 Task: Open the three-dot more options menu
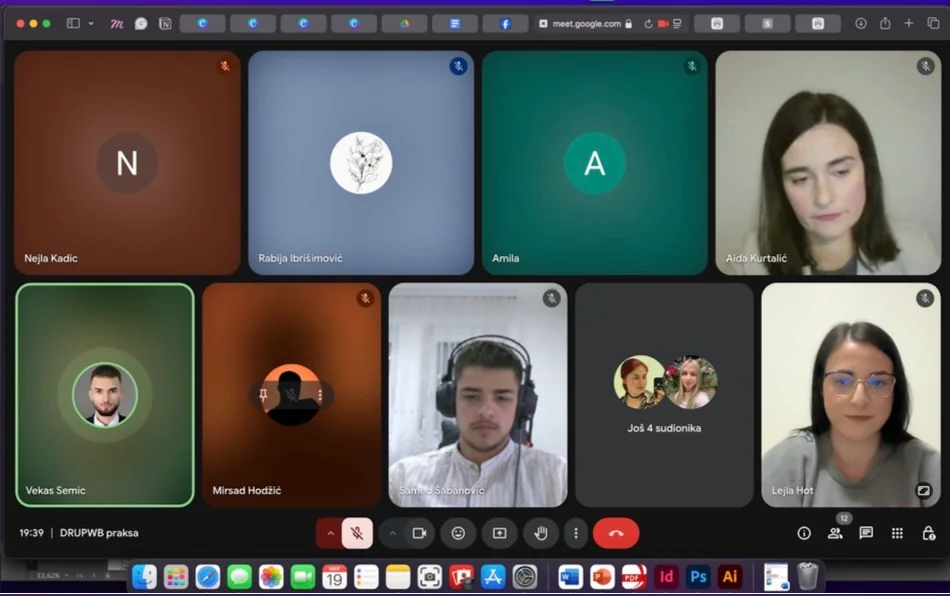(575, 533)
